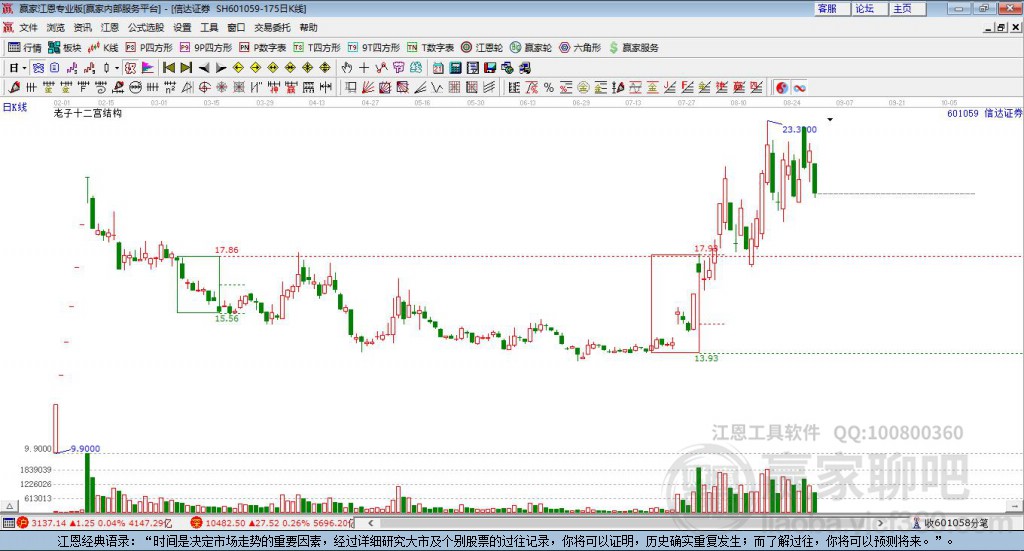
Task: Select the zigzag wave line tool
Action: click(437, 87)
